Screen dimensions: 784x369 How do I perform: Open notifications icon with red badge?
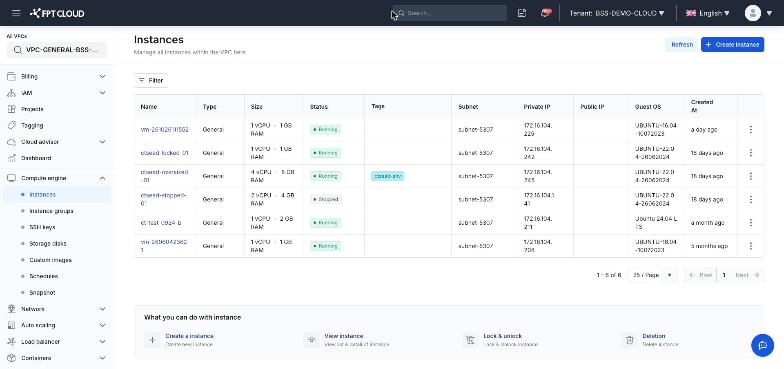point(546,13)
